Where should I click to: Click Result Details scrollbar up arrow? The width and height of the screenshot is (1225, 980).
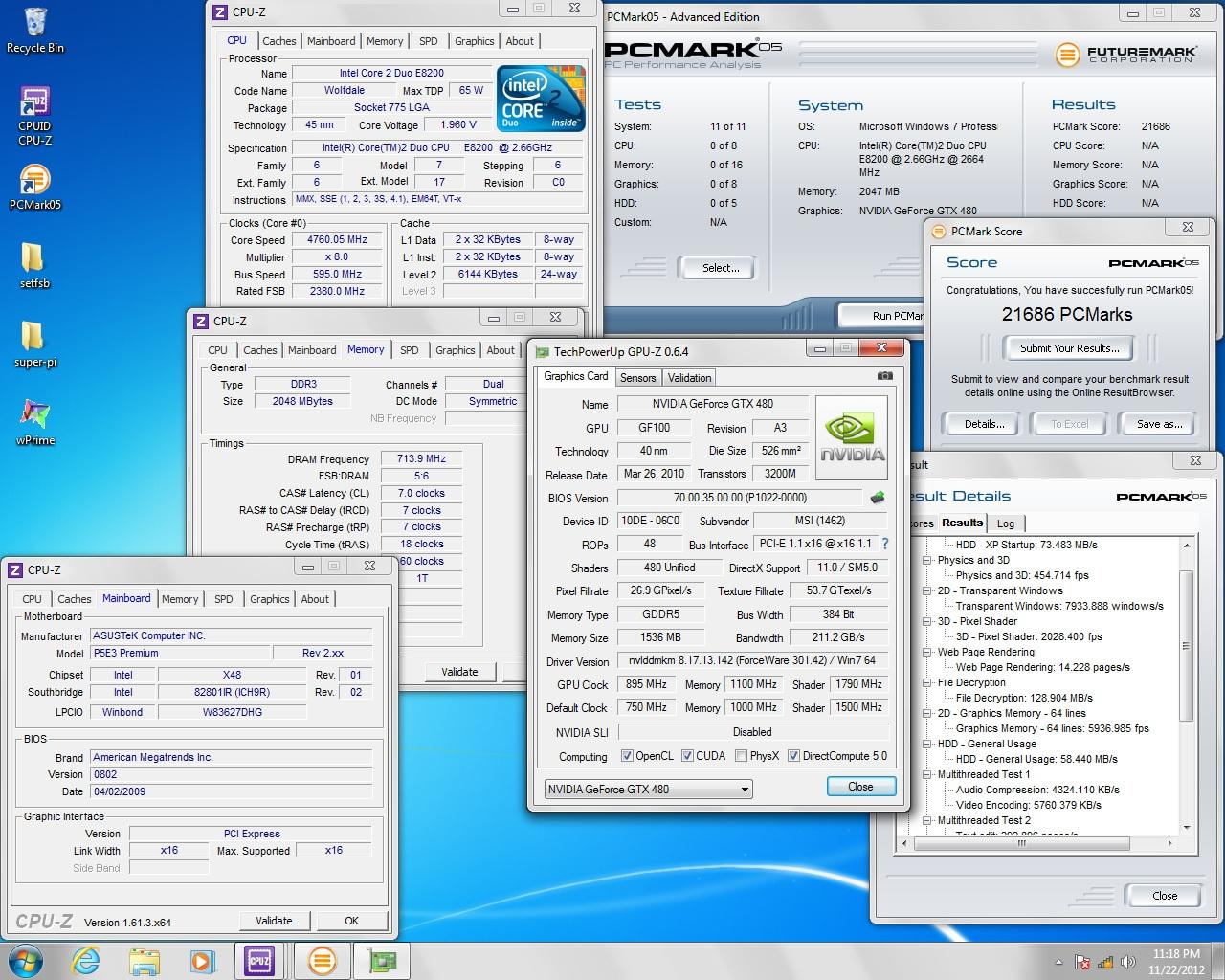coord(1187,545)
